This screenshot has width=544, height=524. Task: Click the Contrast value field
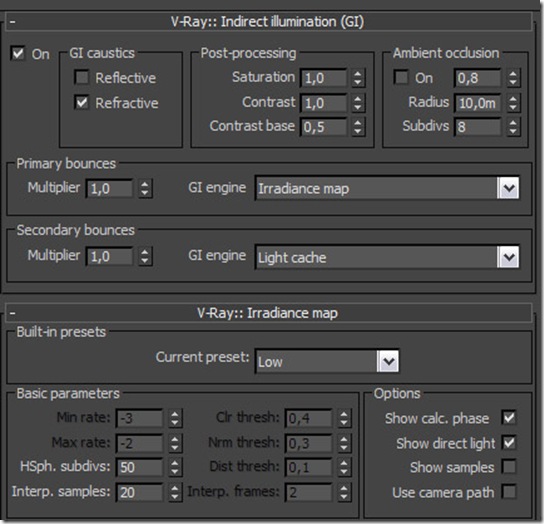[324, 103]
